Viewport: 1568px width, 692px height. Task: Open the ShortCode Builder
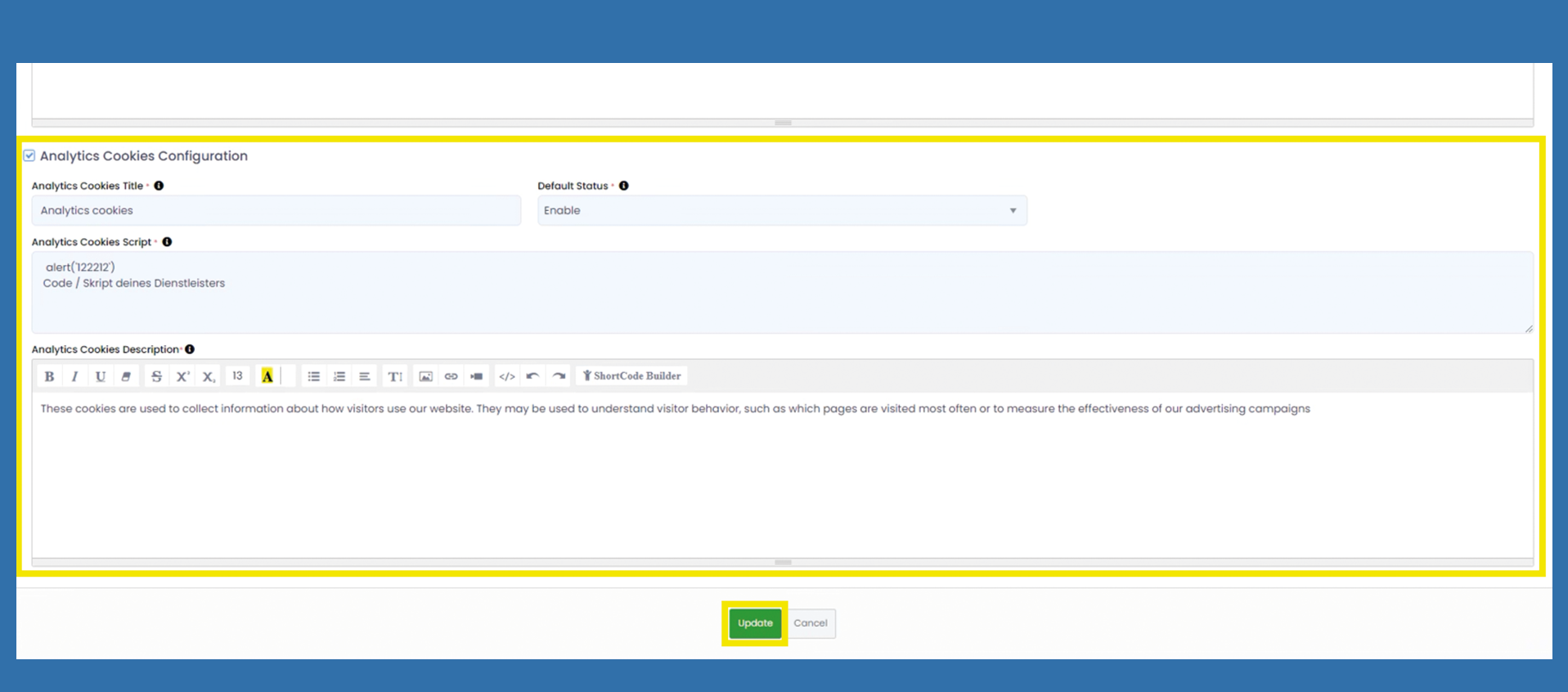tap(631, 376)
